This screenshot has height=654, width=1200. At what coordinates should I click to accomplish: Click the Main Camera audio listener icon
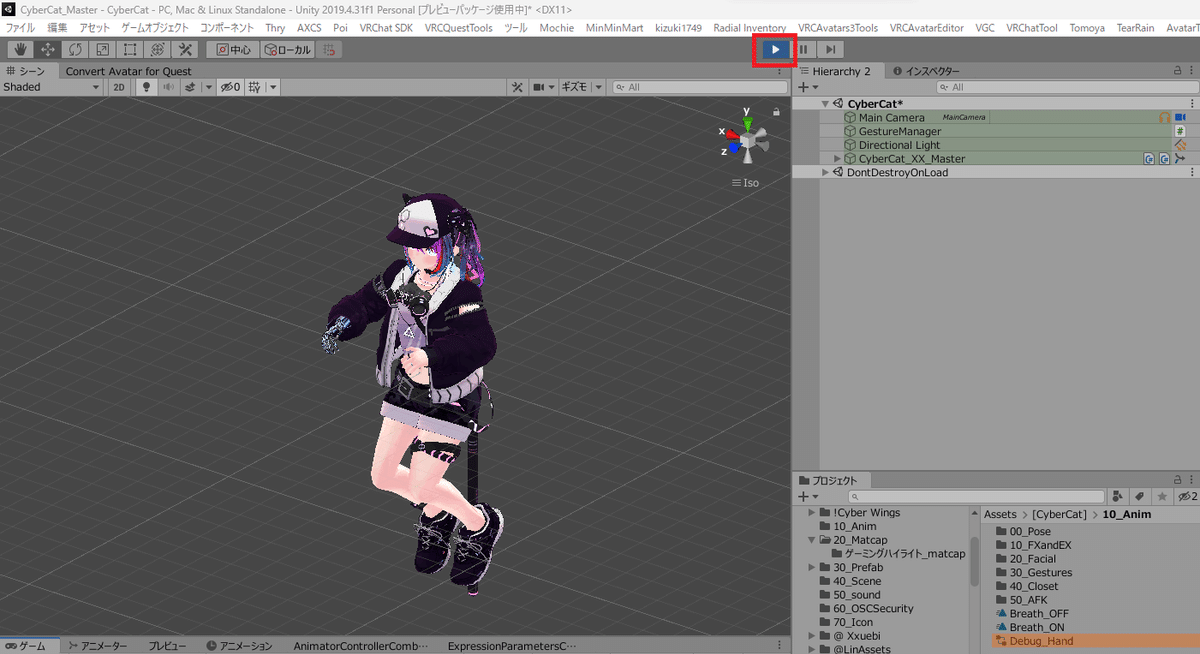(x=1165, y=117)
